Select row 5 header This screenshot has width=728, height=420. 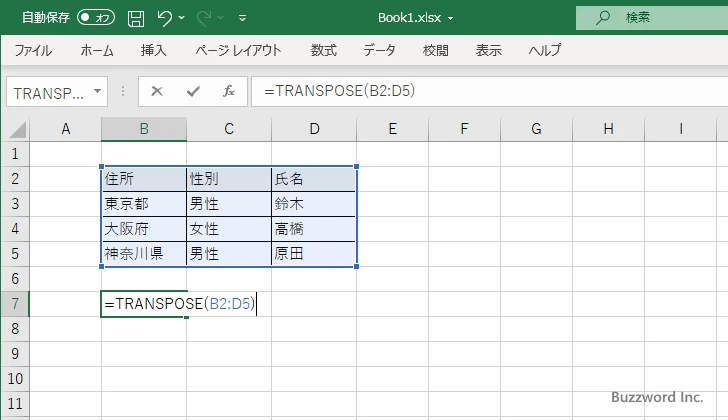[15, 254]
